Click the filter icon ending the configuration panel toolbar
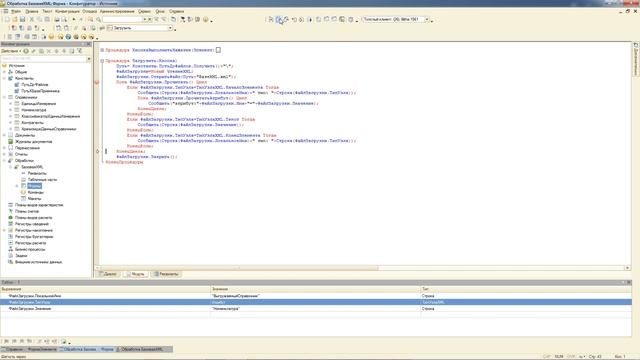640x360 pixels. click(80, 51)
